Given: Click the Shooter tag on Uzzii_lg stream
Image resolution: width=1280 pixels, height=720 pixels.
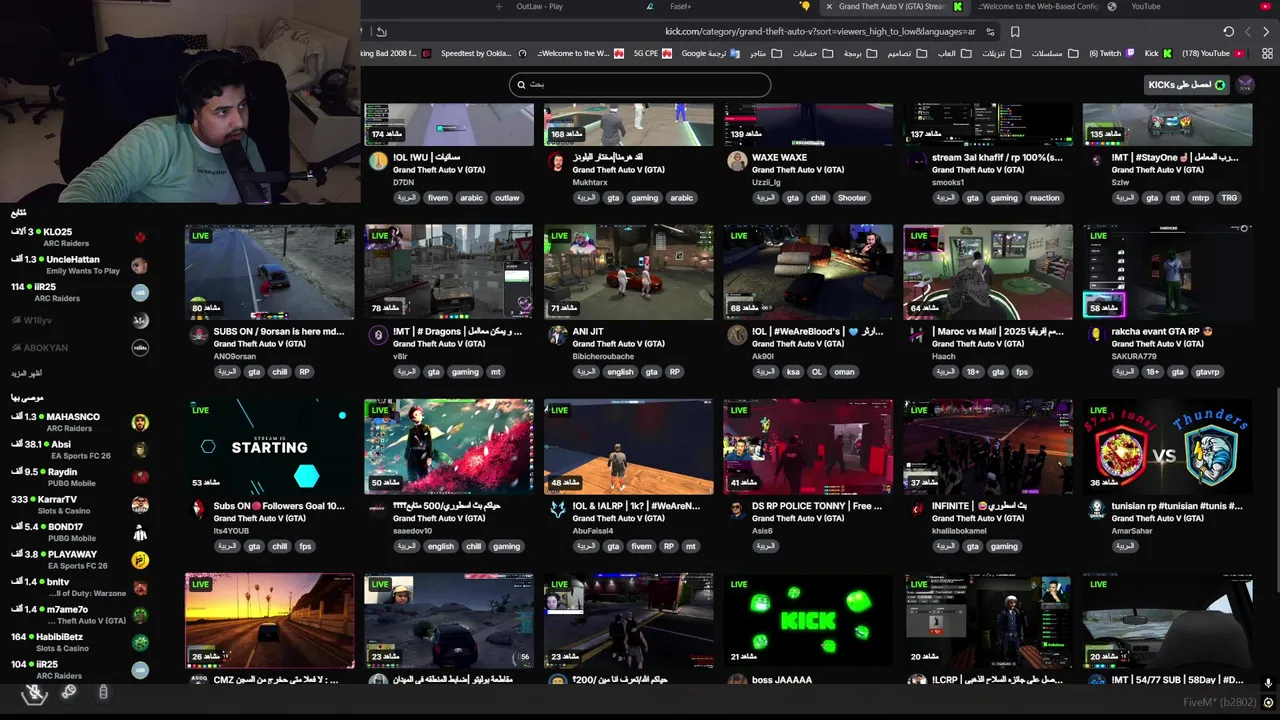Looking at the screenshot, I should click(852, 198).
